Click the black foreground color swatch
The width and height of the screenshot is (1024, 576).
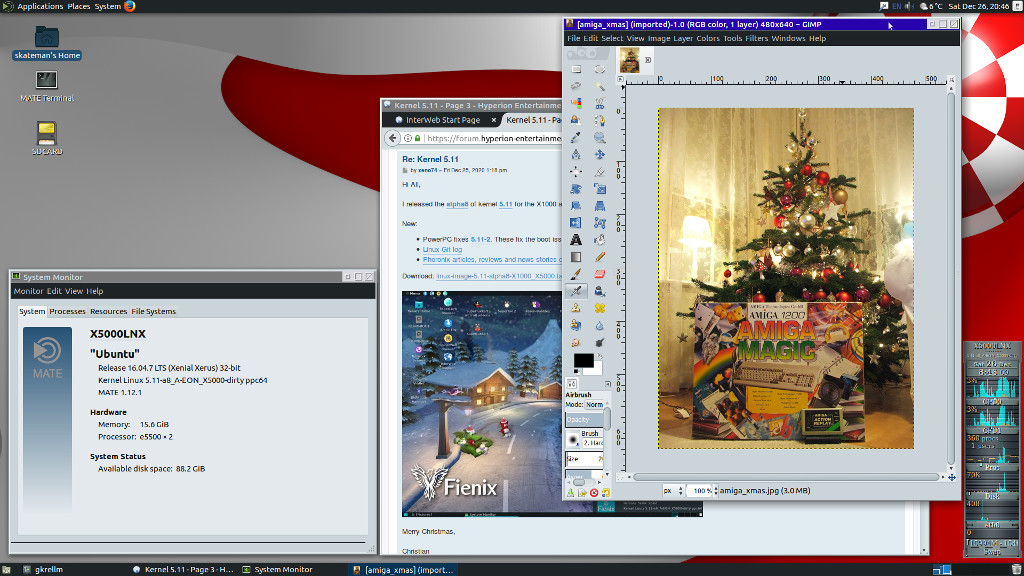click(x=583, y=360)
